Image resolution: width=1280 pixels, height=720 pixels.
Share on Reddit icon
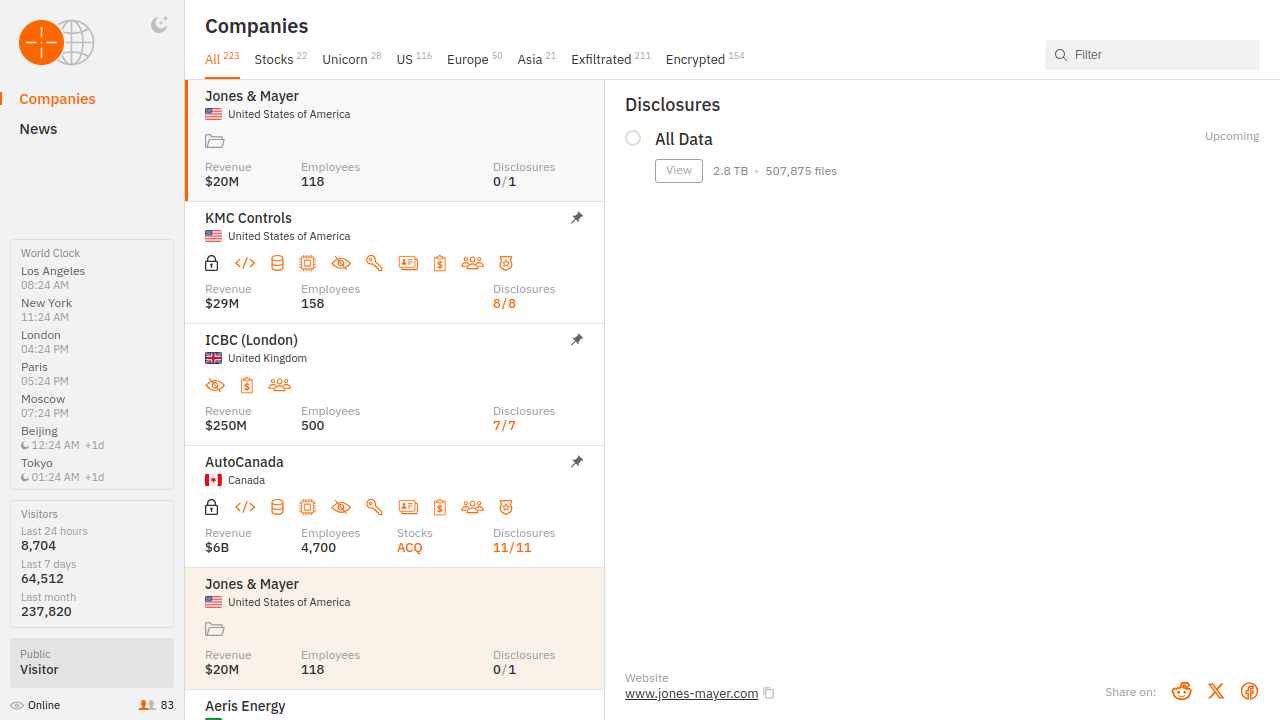click(x=1182, y=691)
